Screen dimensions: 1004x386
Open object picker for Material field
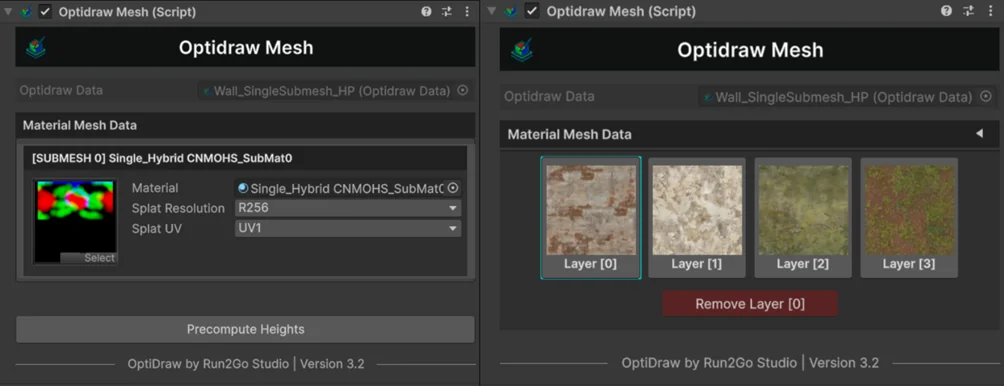coord(453,188)
